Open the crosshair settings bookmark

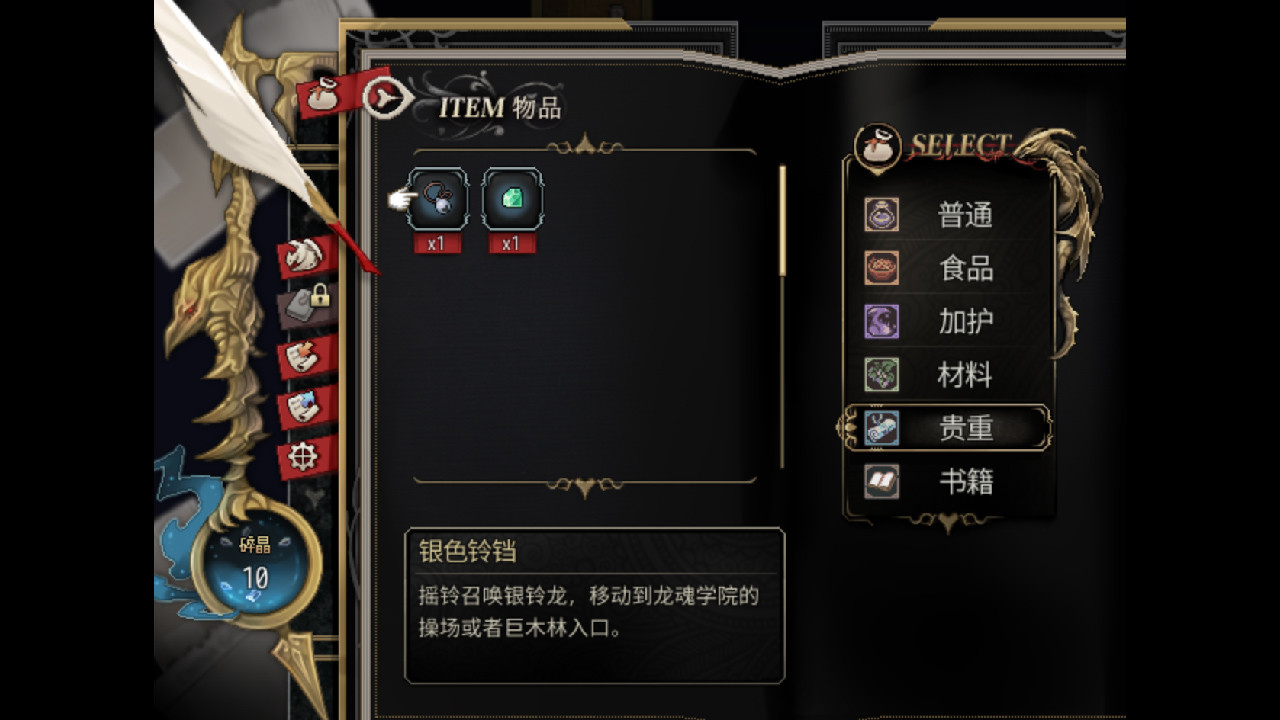tap(304, 457)
